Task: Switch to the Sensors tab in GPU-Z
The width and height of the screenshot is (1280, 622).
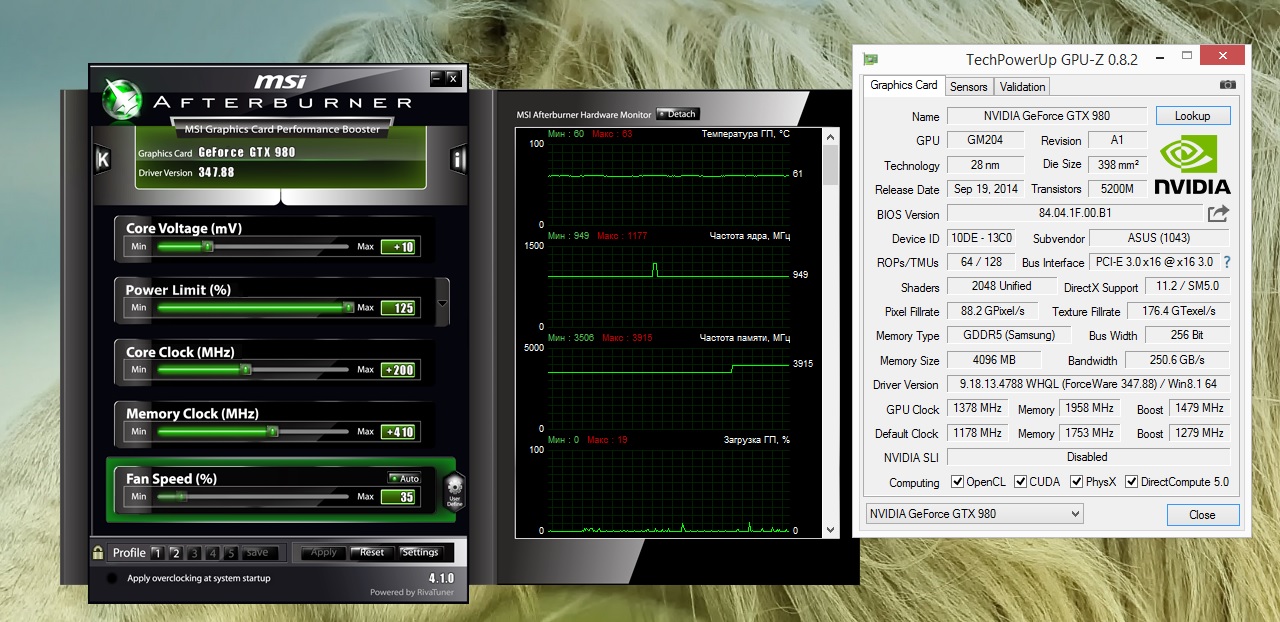Action: click(x=969, y=87)
